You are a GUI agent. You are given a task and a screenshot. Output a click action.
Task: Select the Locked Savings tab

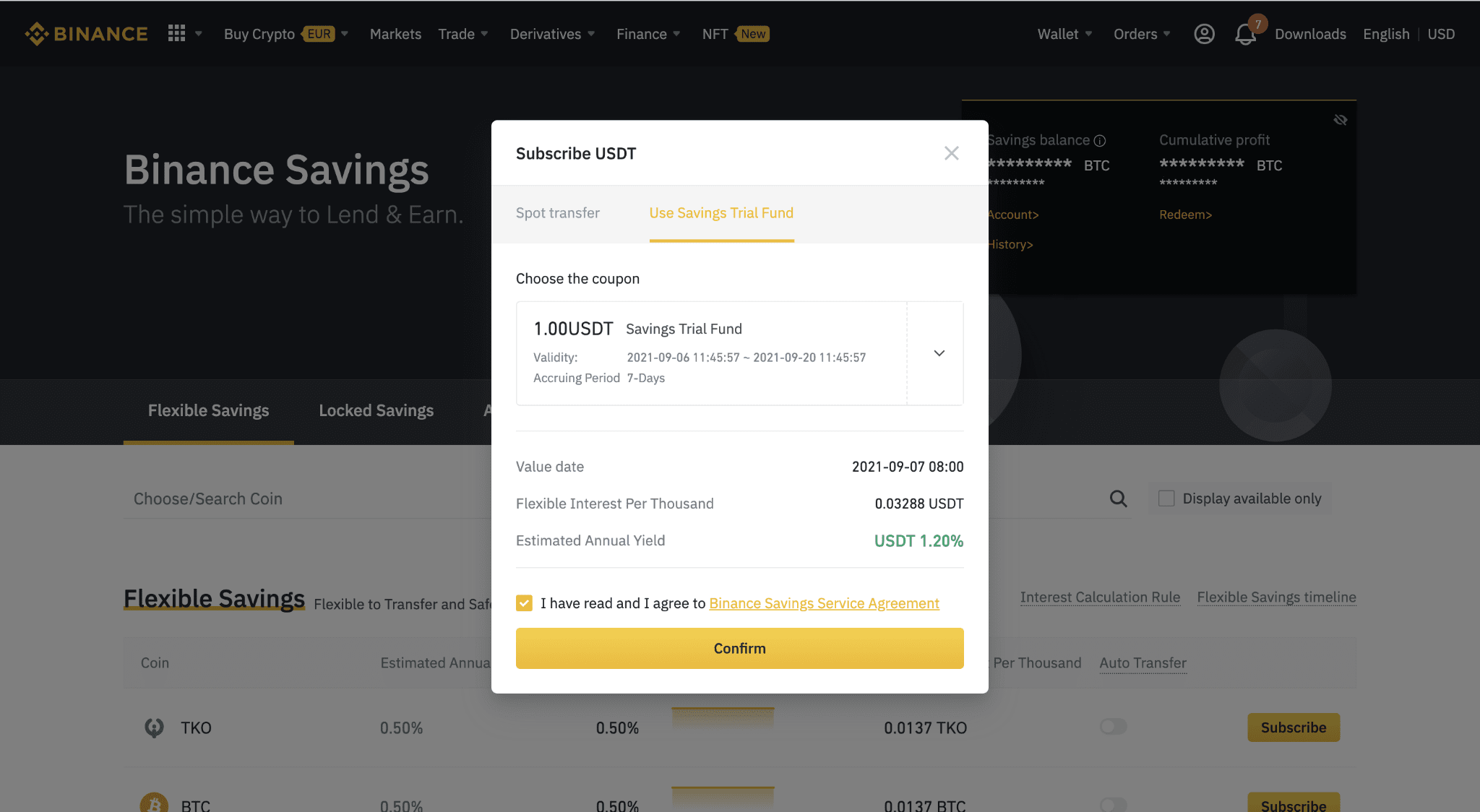point(376,410)
